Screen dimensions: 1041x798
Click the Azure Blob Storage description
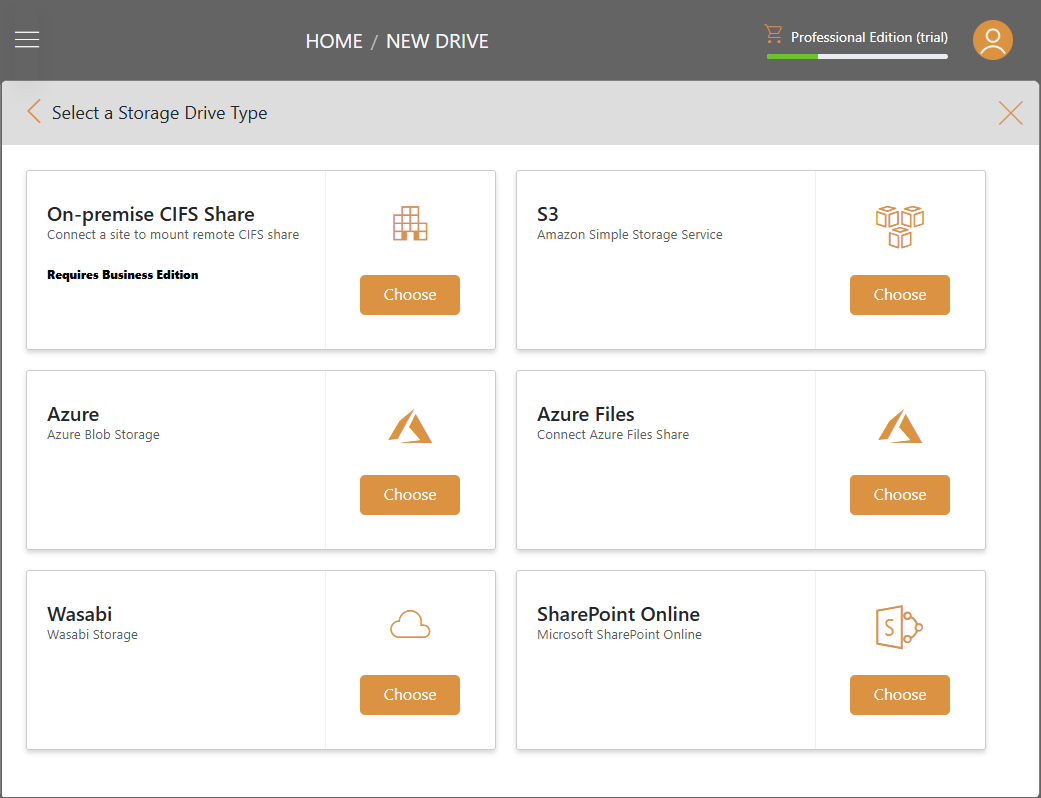[103, 434]
